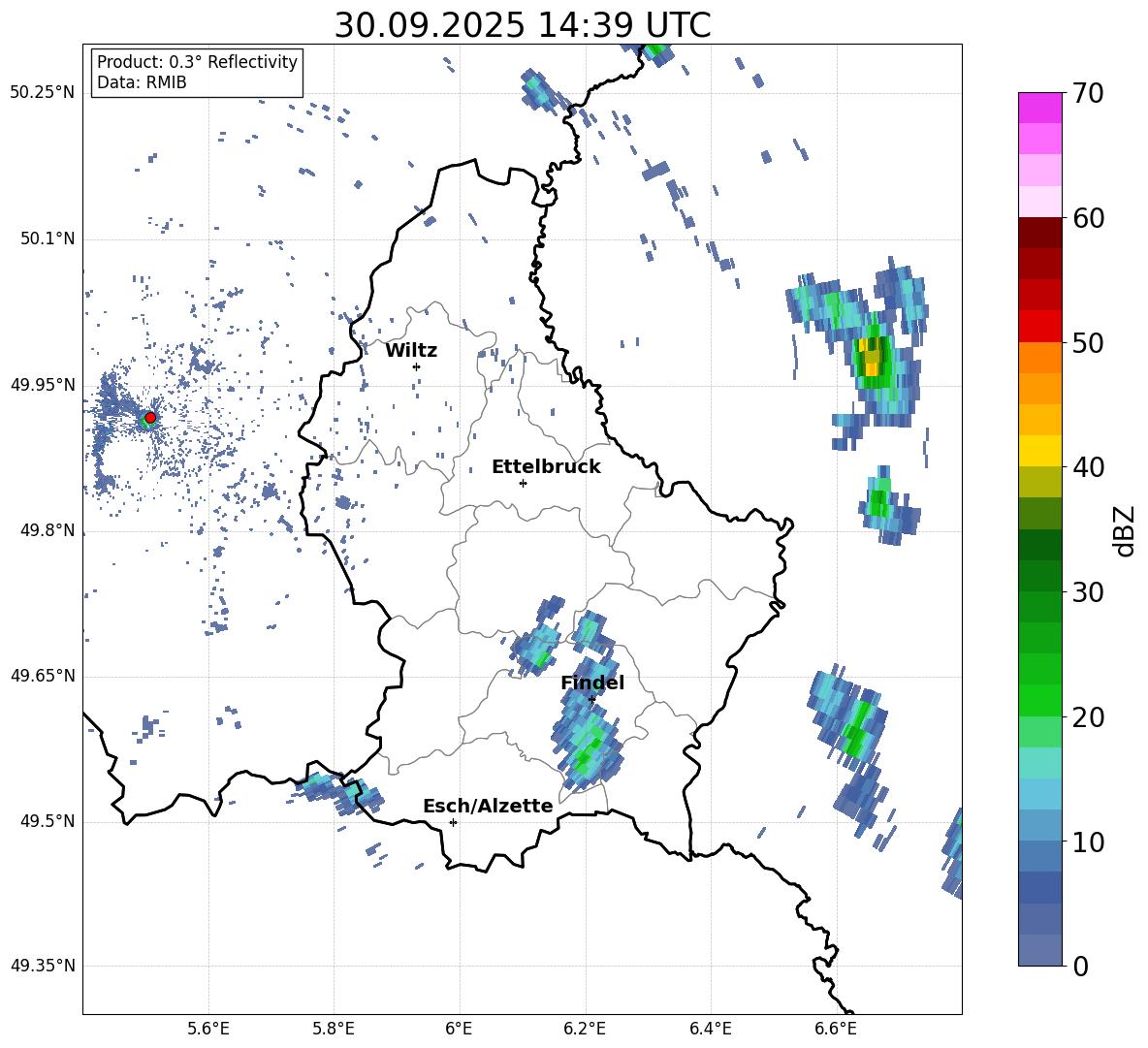
Task: Click the 6.2°E longitude label
Action: 585,1029
